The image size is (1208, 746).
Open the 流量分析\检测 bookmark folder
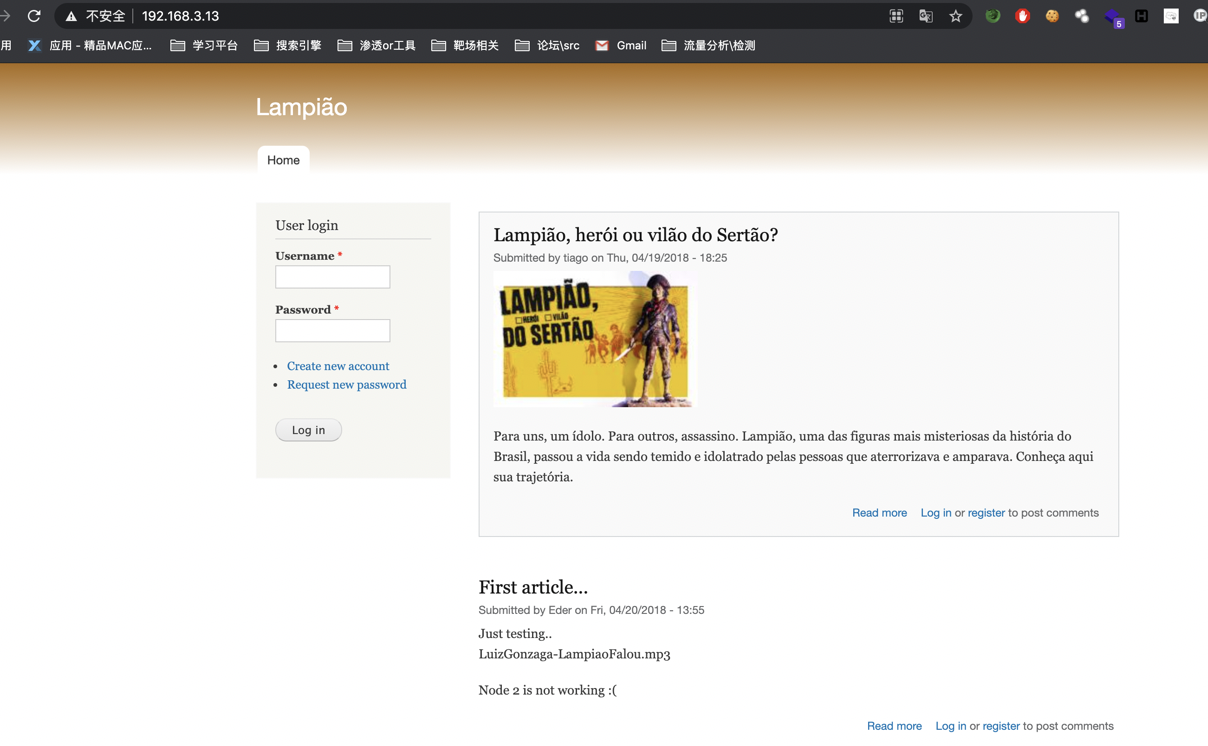709,45
